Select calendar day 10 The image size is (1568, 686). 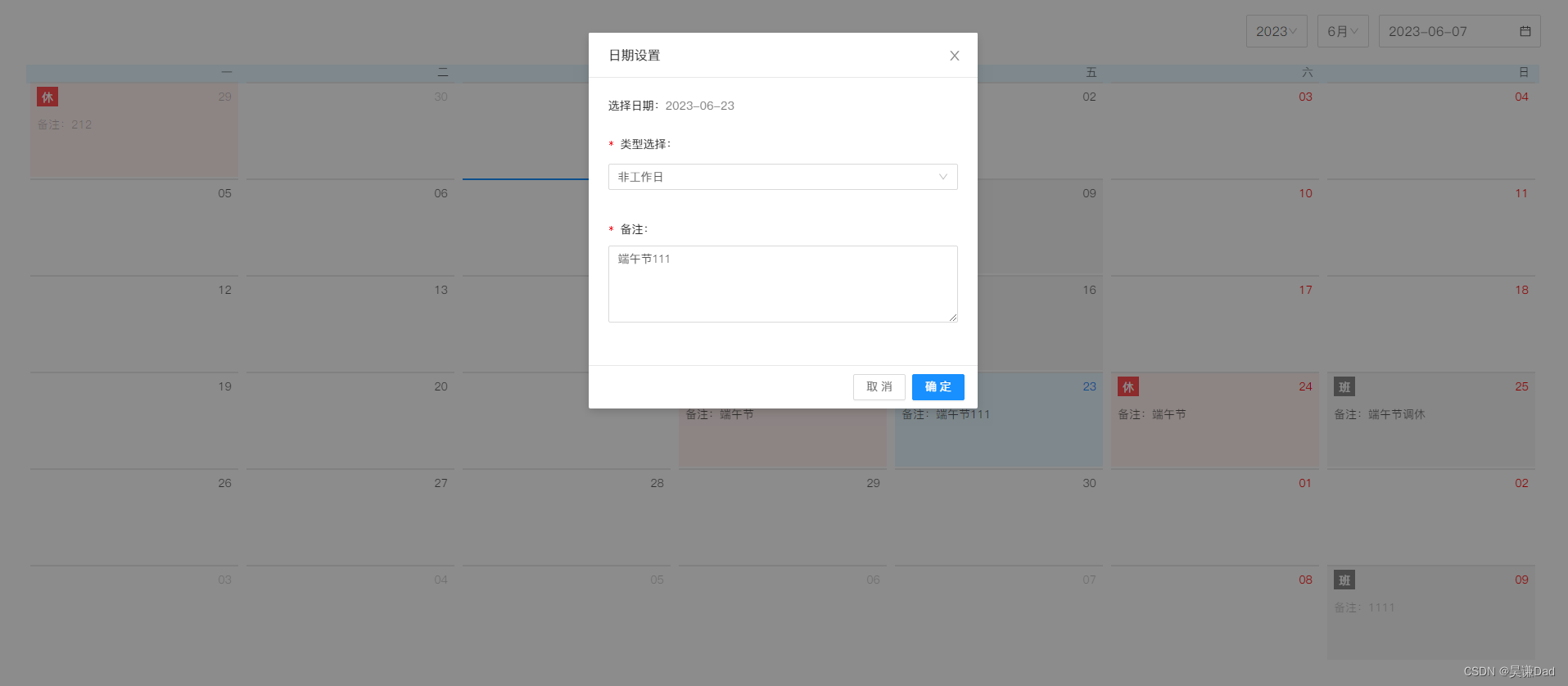coord(1215,227)
